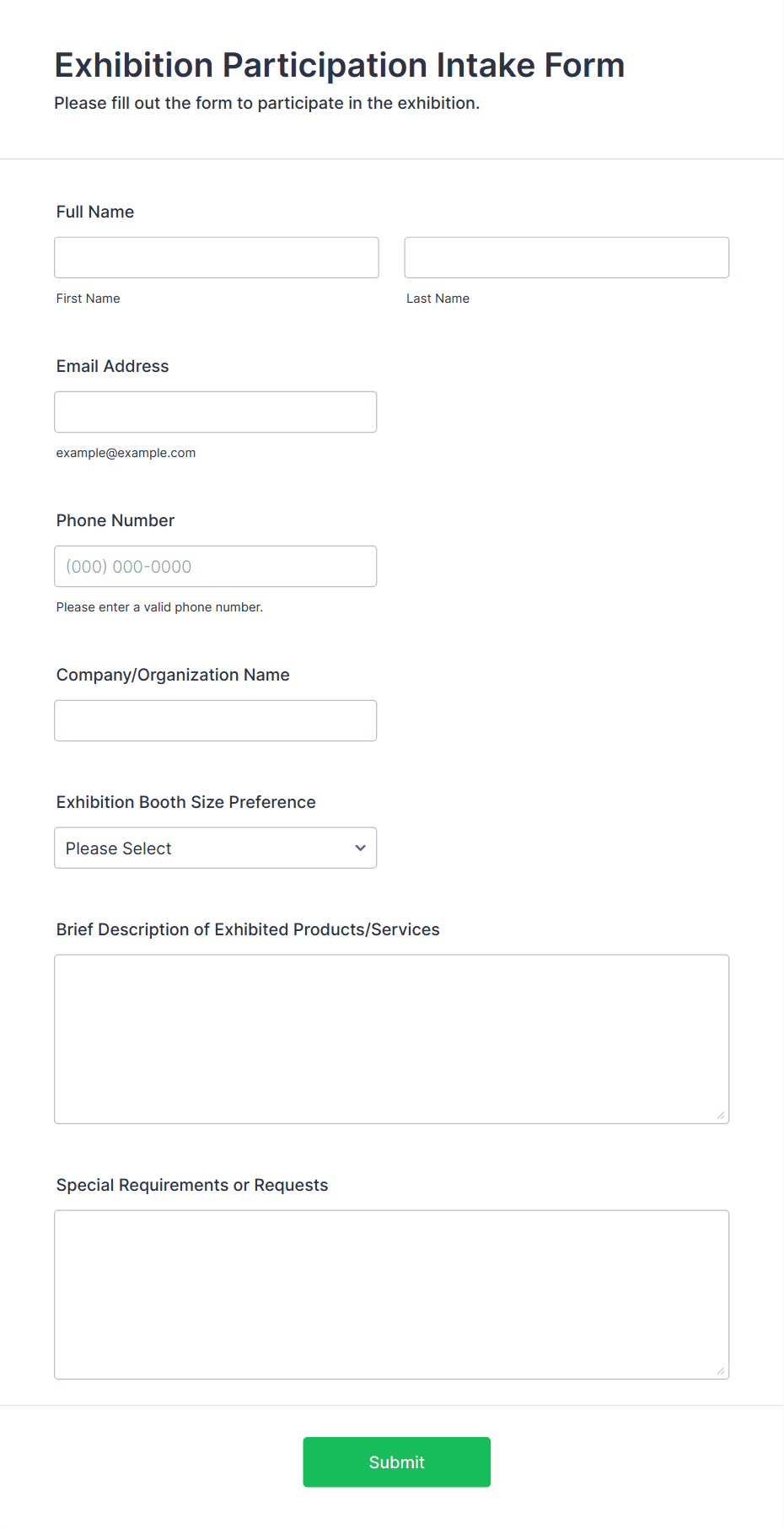Click the Special Requirements or Requests label
The image size is (784, 1529).
point(192,1185)
